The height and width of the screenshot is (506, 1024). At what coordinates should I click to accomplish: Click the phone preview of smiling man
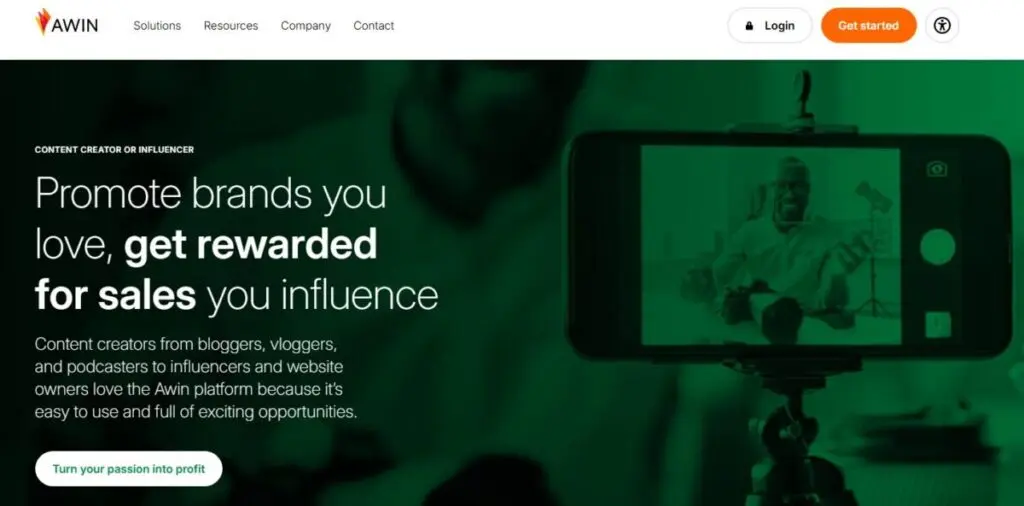pos(771,245)
